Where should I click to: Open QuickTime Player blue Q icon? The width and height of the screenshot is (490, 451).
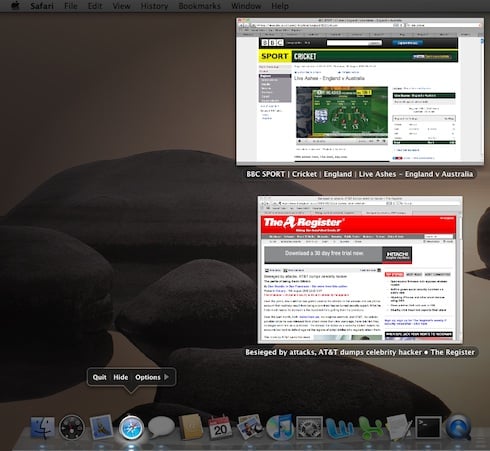click(x=458, y=427)
